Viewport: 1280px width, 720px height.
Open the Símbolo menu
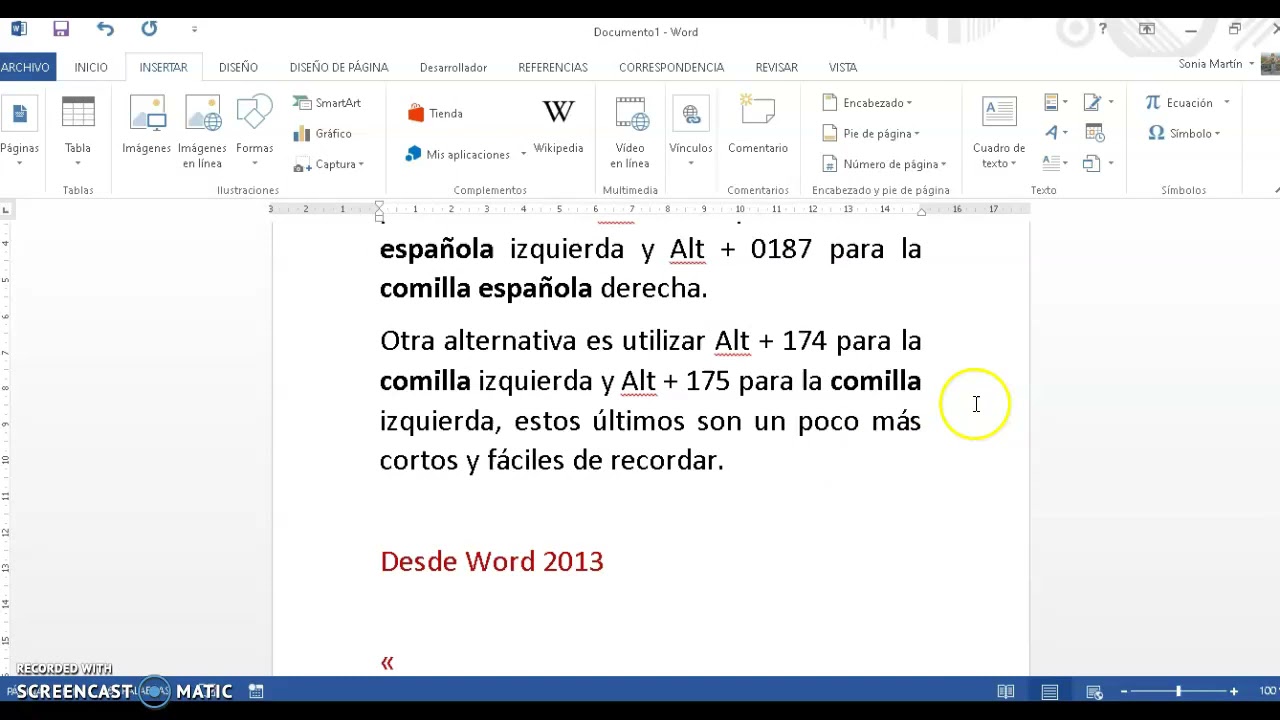point(1185,133)
